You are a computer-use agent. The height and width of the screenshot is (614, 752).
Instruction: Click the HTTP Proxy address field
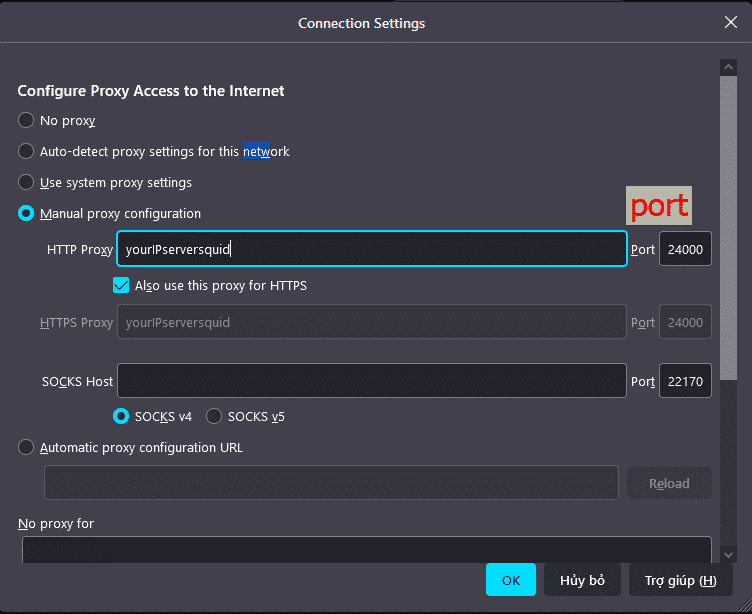point(371,249)
